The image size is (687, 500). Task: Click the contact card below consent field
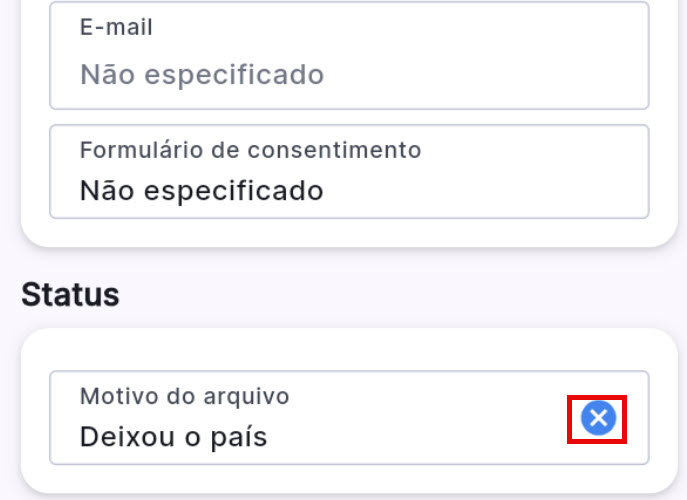click(x=349, y=232)
